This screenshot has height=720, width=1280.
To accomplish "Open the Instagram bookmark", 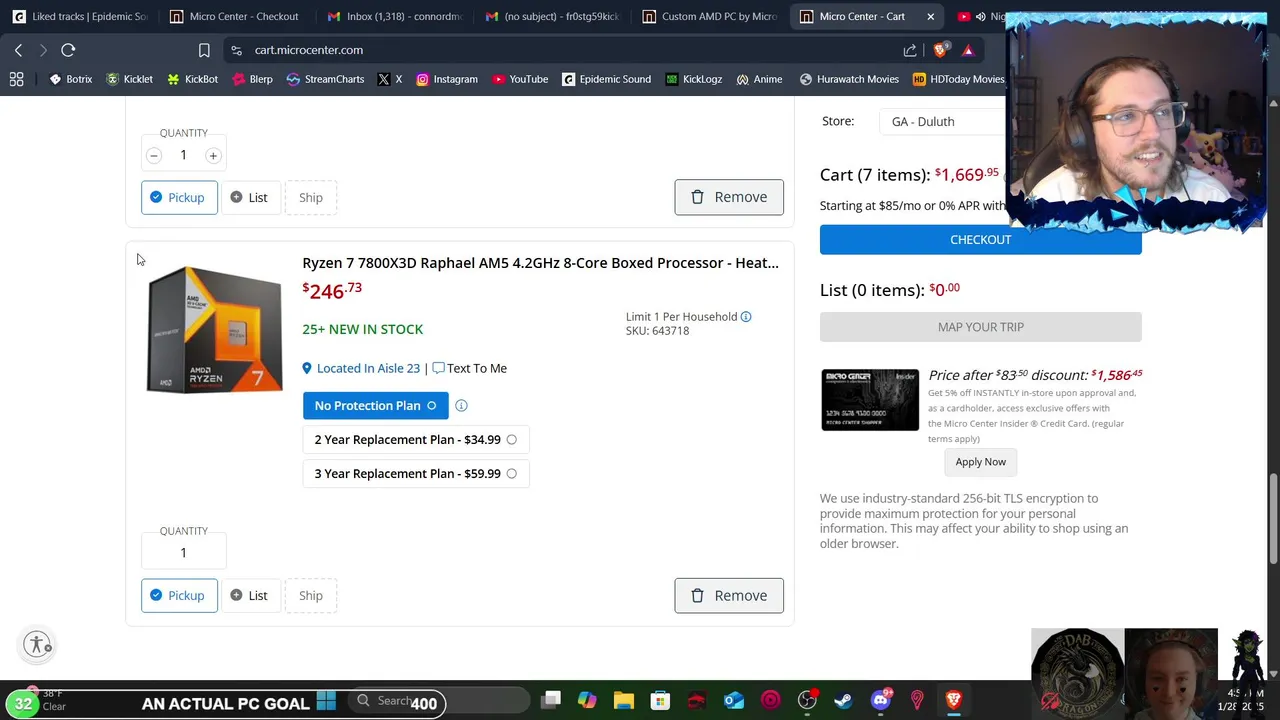I will tap(446, 79).
